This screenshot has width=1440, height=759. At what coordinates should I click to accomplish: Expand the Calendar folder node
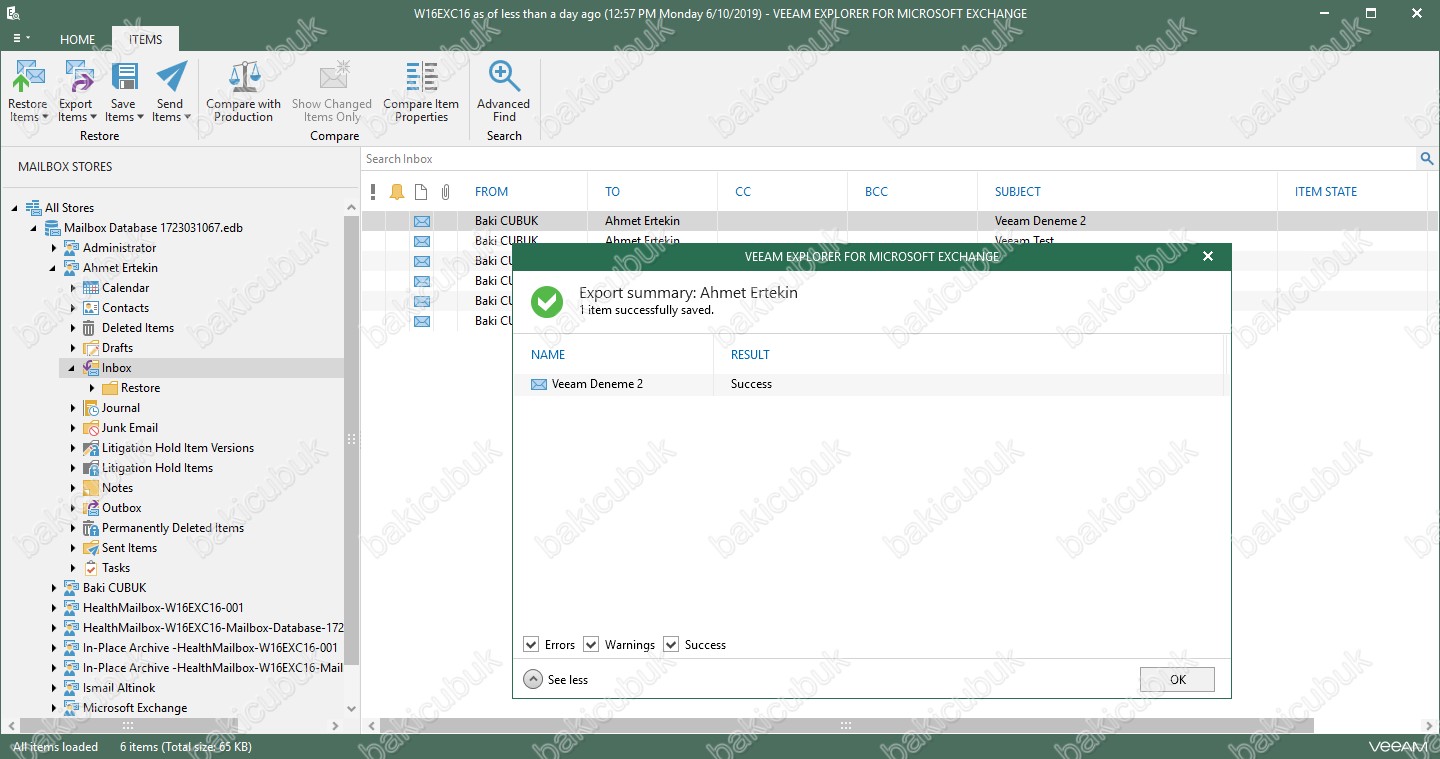[x=73, y=288]
